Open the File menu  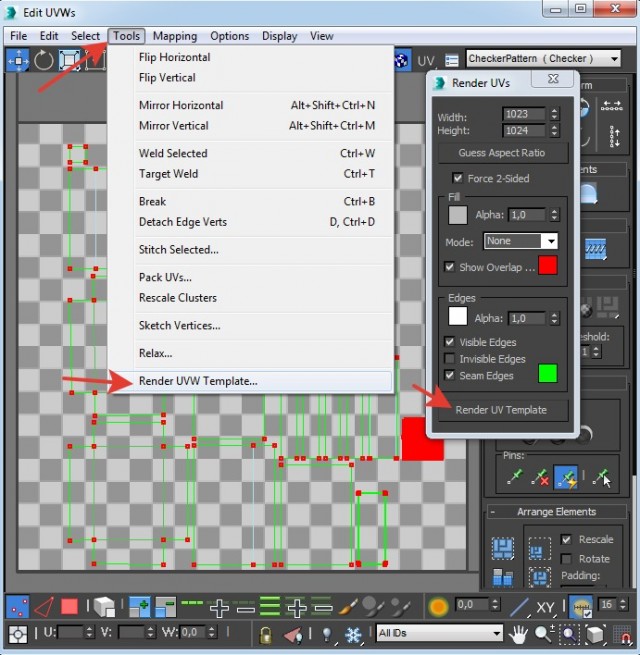pos(18,36)
